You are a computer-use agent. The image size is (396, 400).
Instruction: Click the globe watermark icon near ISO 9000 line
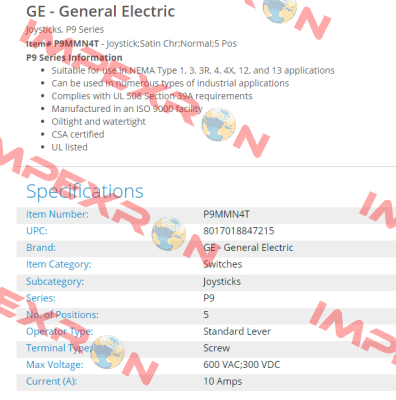(x=219, y=124)
